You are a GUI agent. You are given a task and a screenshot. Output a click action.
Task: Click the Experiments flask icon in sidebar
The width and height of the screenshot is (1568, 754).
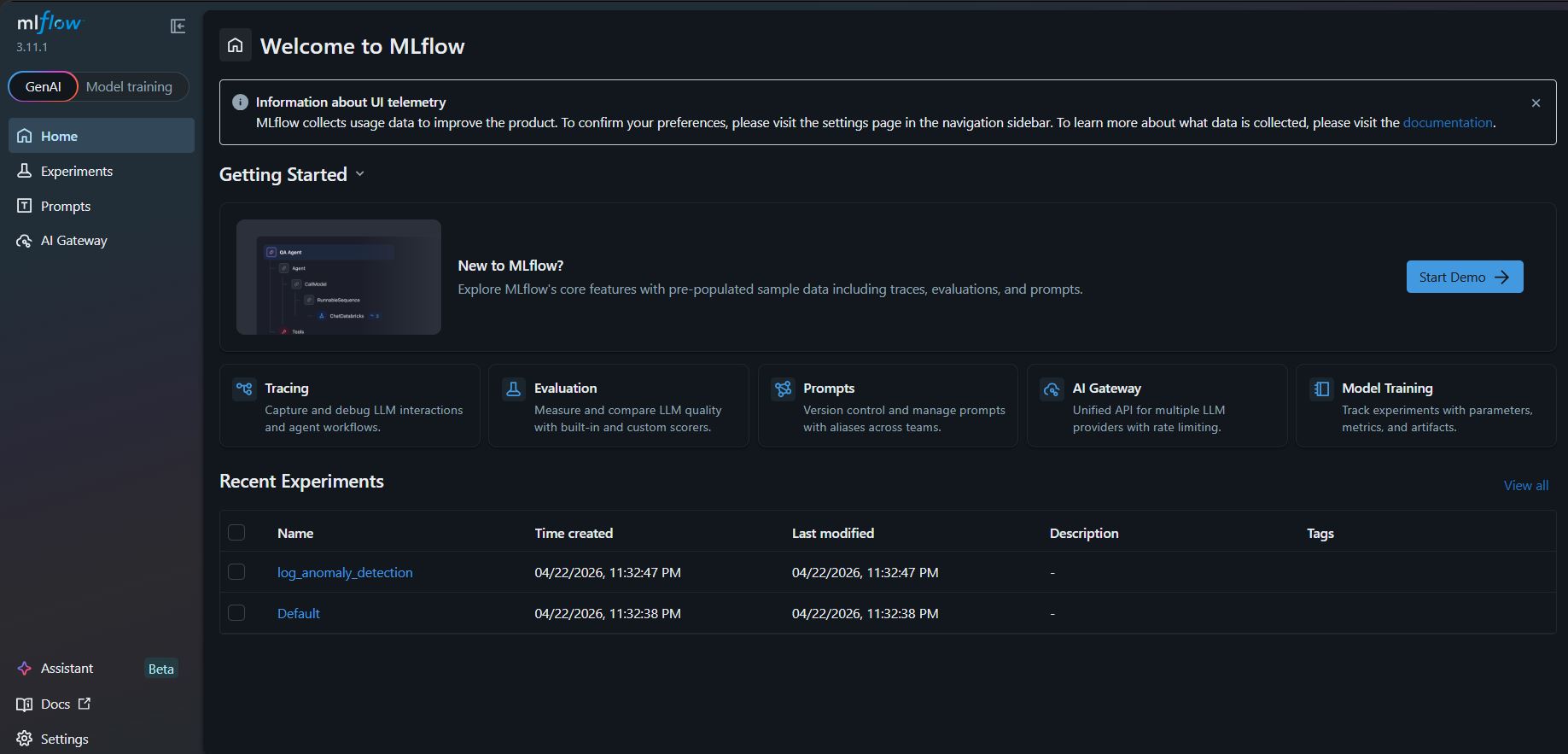25,171
